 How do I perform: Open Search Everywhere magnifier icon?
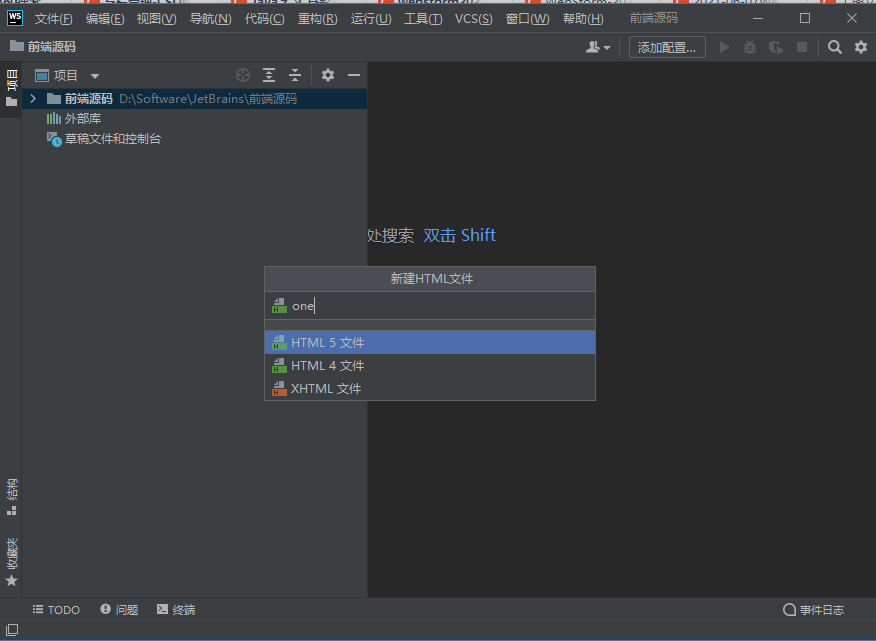tap(835, 48)
